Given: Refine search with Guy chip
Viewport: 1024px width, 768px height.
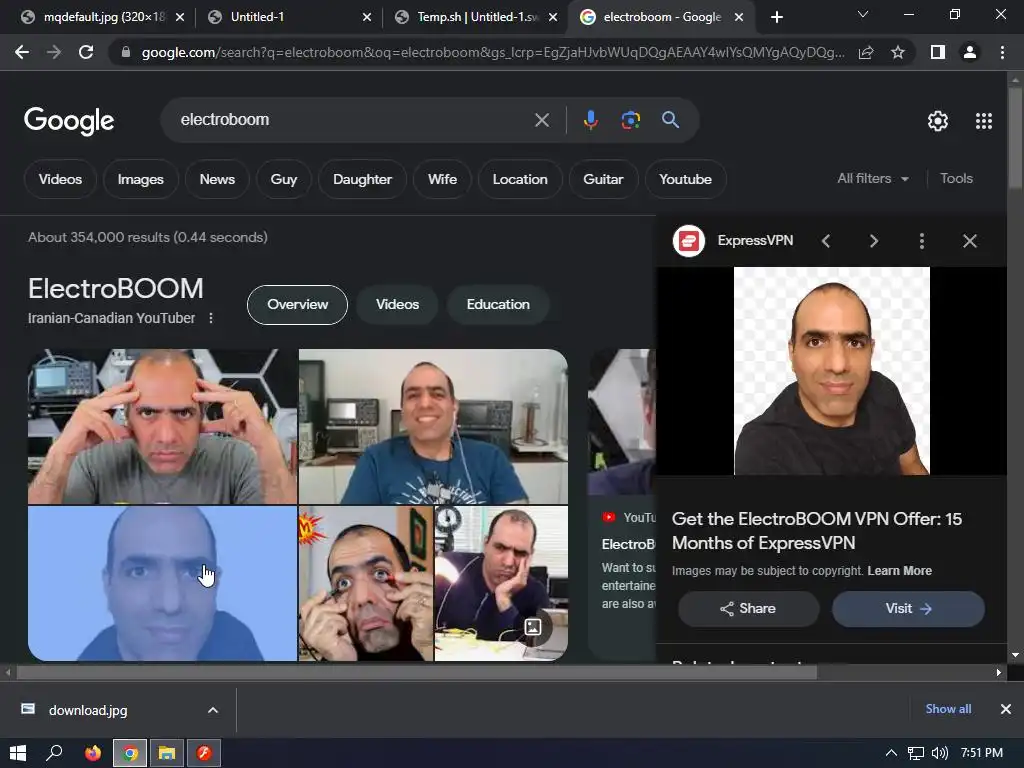Looking at the screenshot, I should coord(283,179).
